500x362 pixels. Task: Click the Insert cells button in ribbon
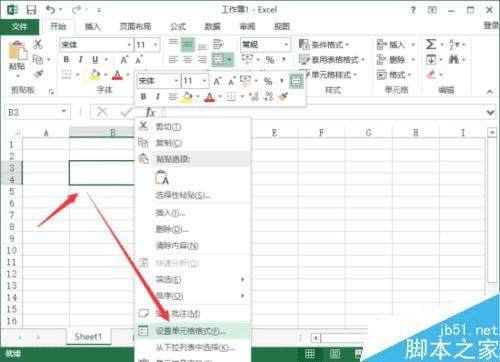[396, 44]
